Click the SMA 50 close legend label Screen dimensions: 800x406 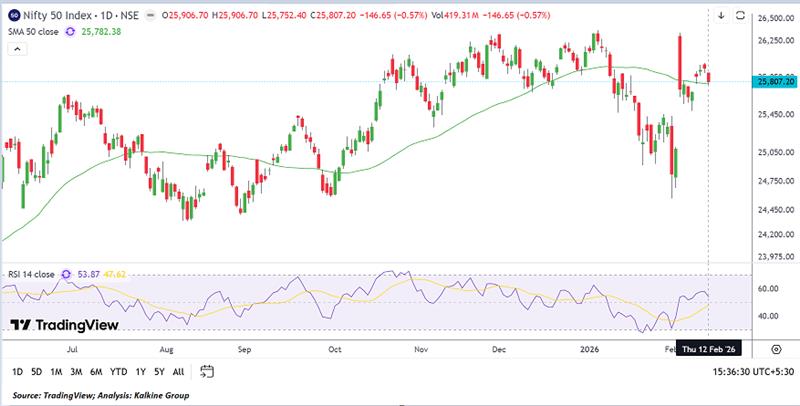tap(31, 32)
